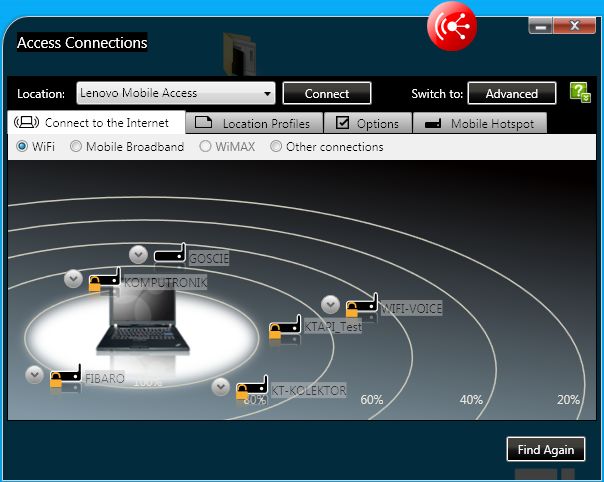This screenshot has width=604, height=482.
Task: Click the folder icon in the header
Action: pyautogui.click(x=239, y=54)
